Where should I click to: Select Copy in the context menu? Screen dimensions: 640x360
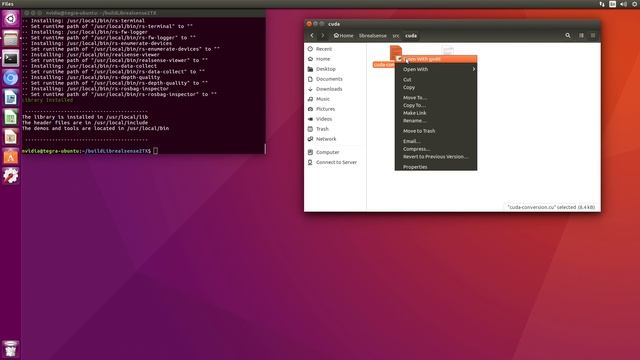[x=436, y=87]
